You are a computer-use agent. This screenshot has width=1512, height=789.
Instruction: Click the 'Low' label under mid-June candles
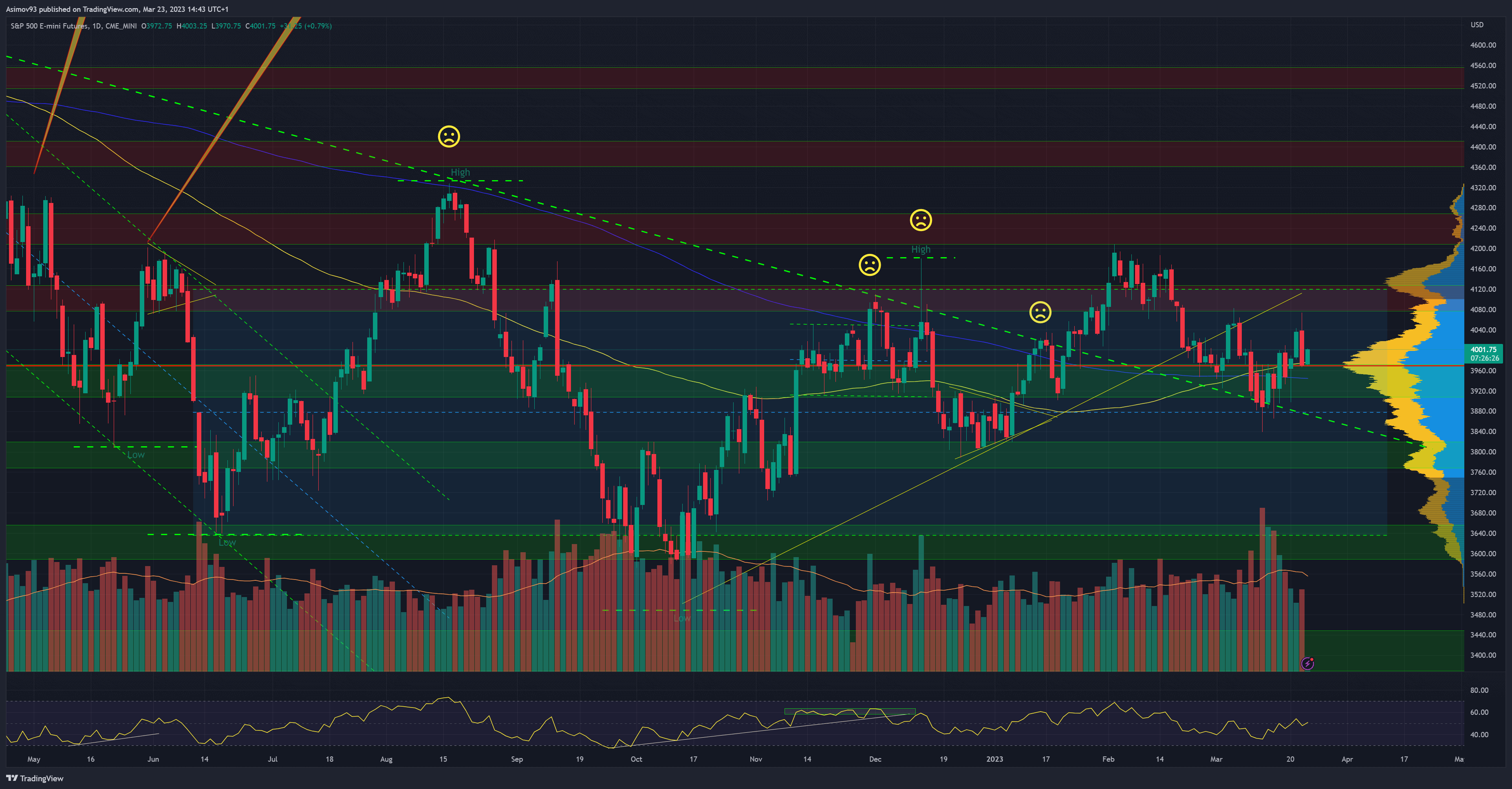227,542
